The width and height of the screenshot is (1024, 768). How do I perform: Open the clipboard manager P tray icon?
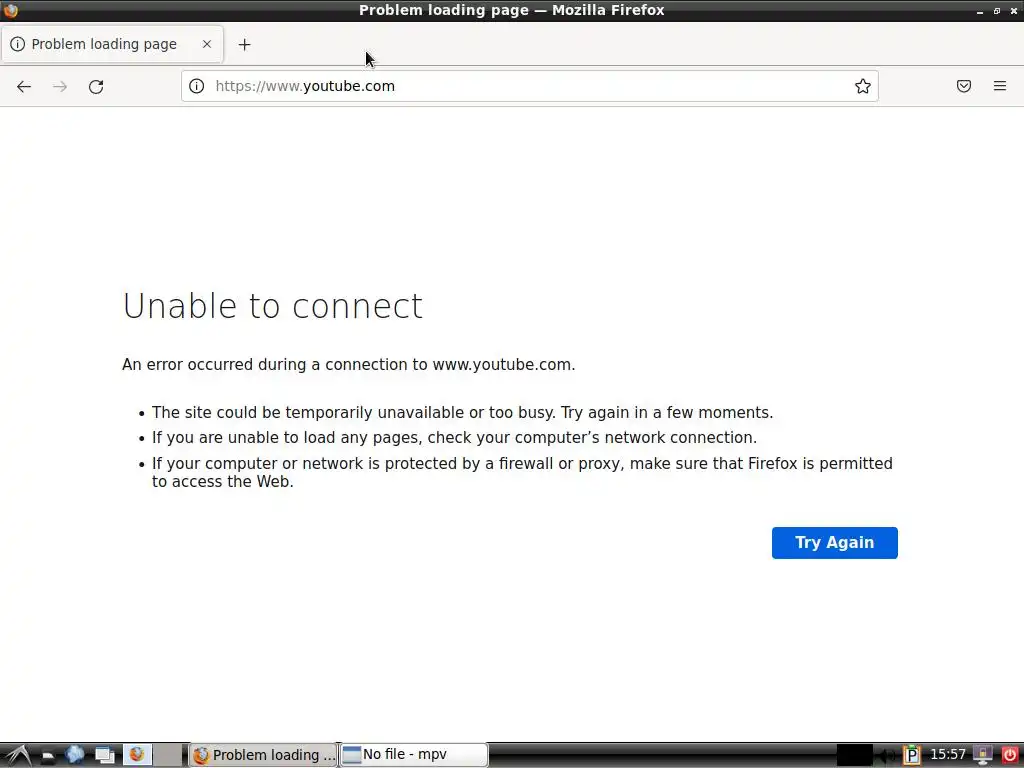coord(912,756)
